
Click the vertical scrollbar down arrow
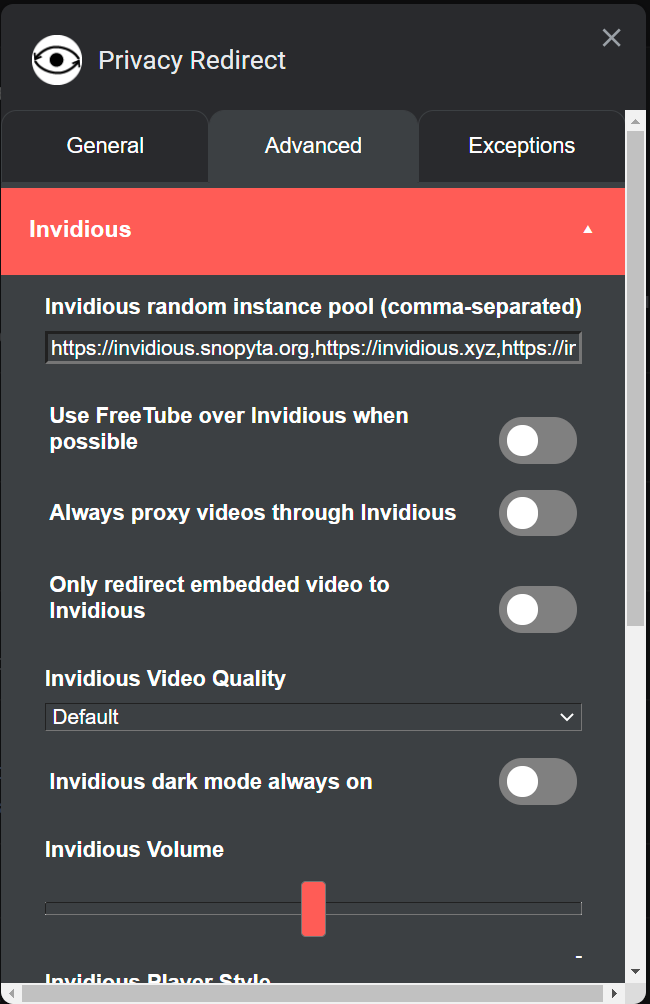(x=635, y=972)
